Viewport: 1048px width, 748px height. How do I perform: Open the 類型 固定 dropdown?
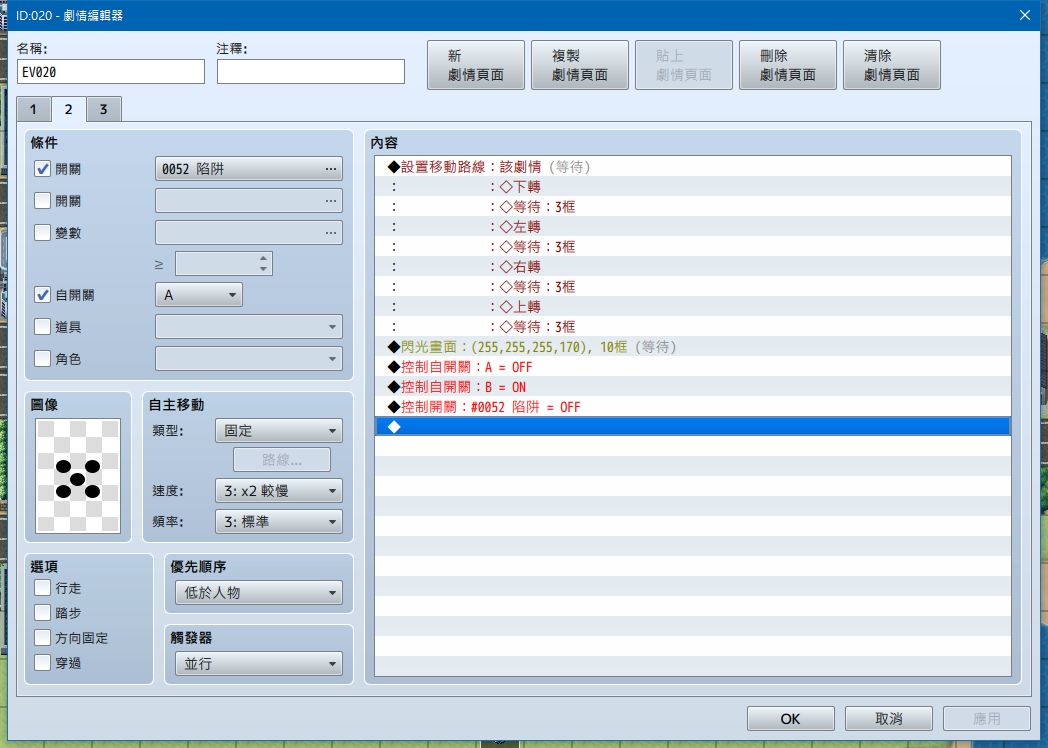279,431
